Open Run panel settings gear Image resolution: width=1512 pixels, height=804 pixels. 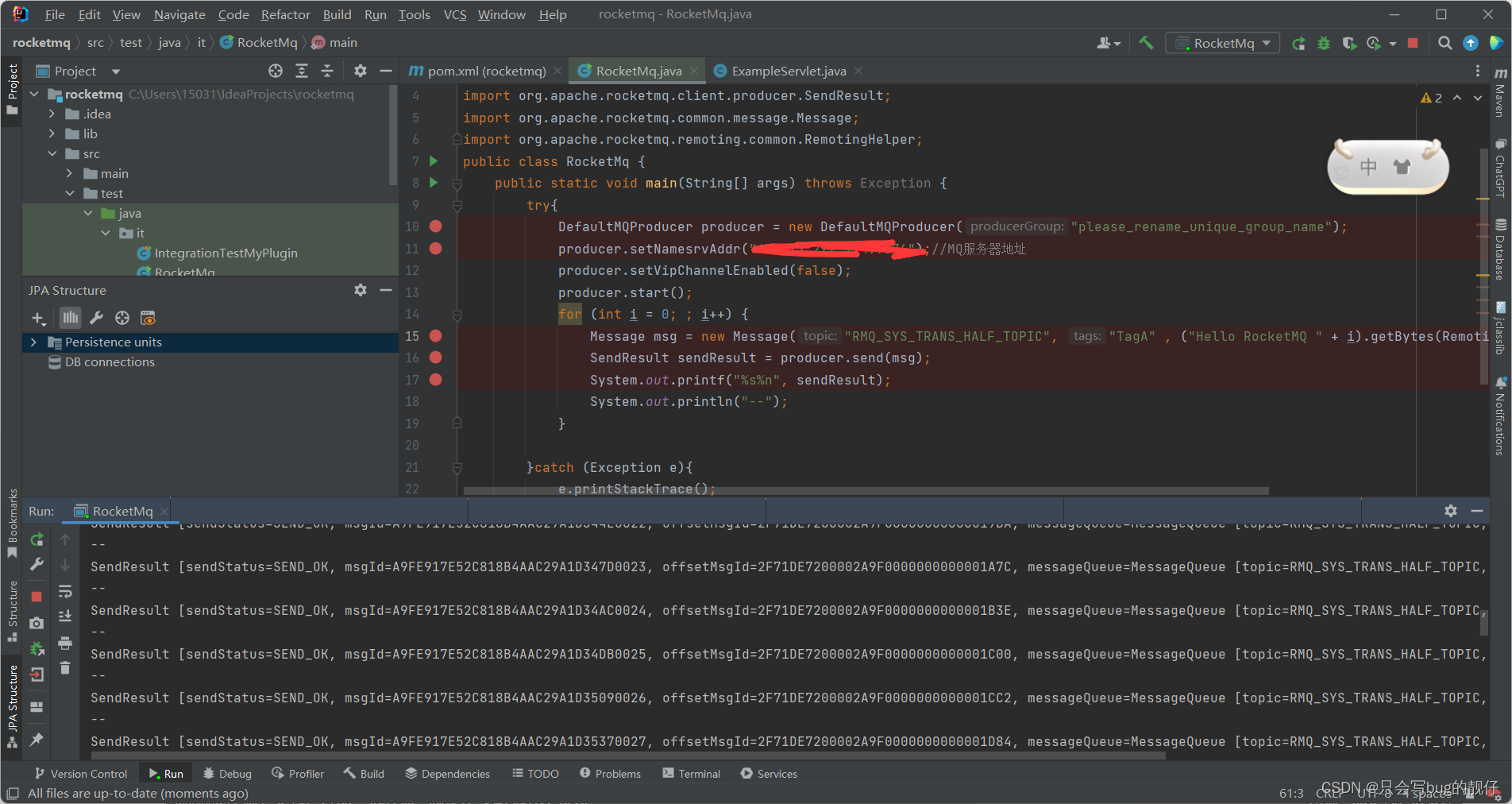point(1451,511)
